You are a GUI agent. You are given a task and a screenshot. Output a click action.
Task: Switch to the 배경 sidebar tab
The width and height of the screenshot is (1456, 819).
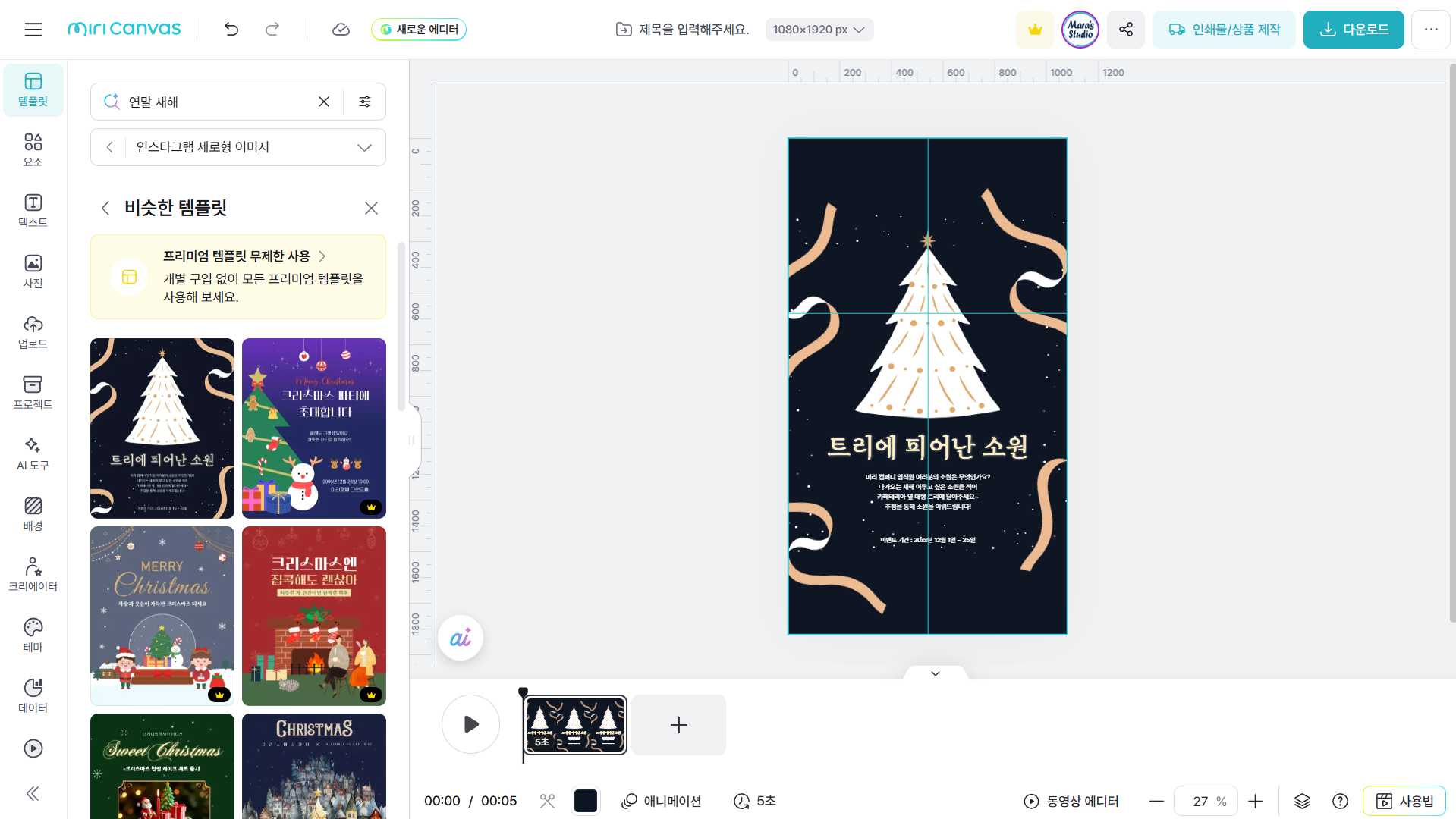coord(33,513)
